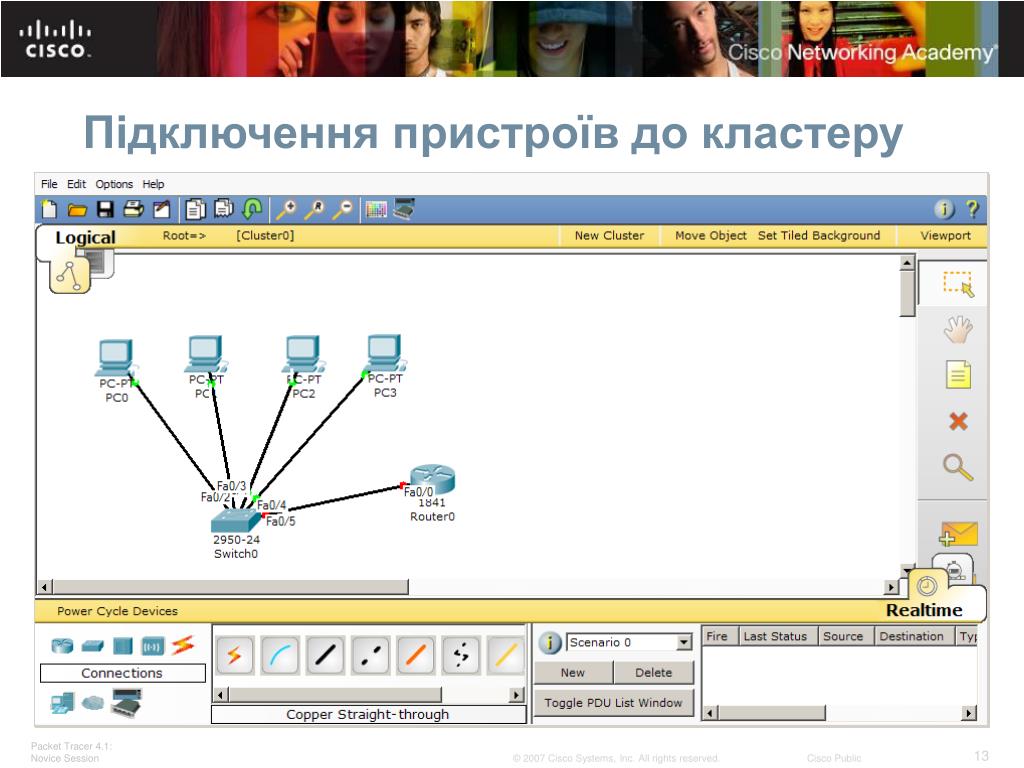Select the Wireless Devices category icon
The image size is (1024, 768).
click(x=153, y=646)
